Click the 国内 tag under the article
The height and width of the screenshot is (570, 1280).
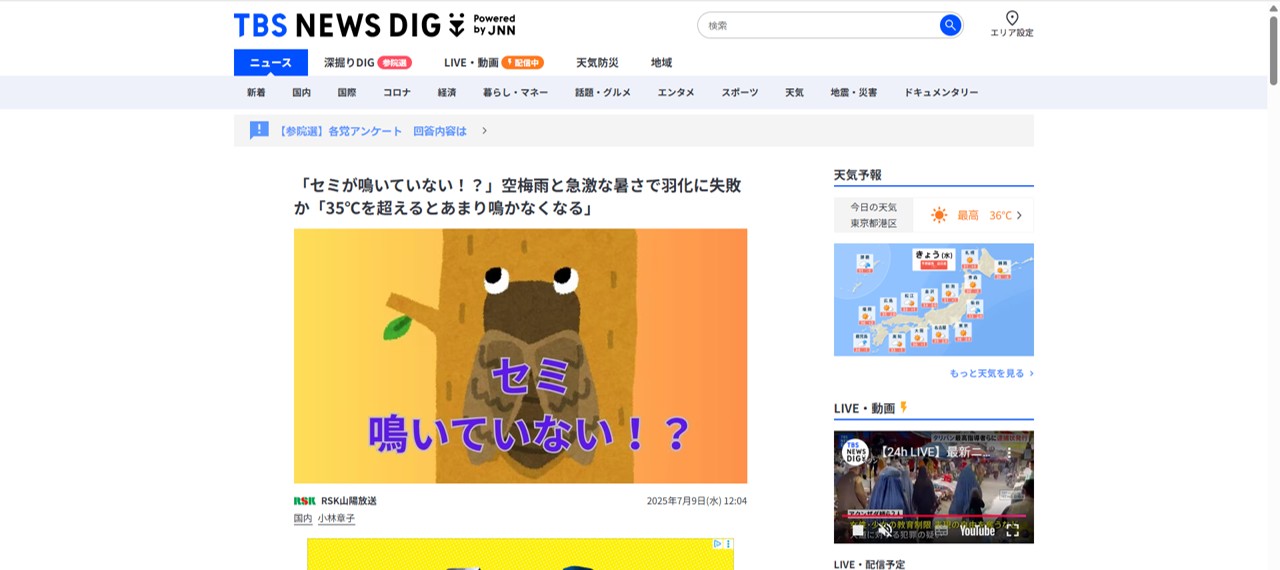click(x=303, y=519)
